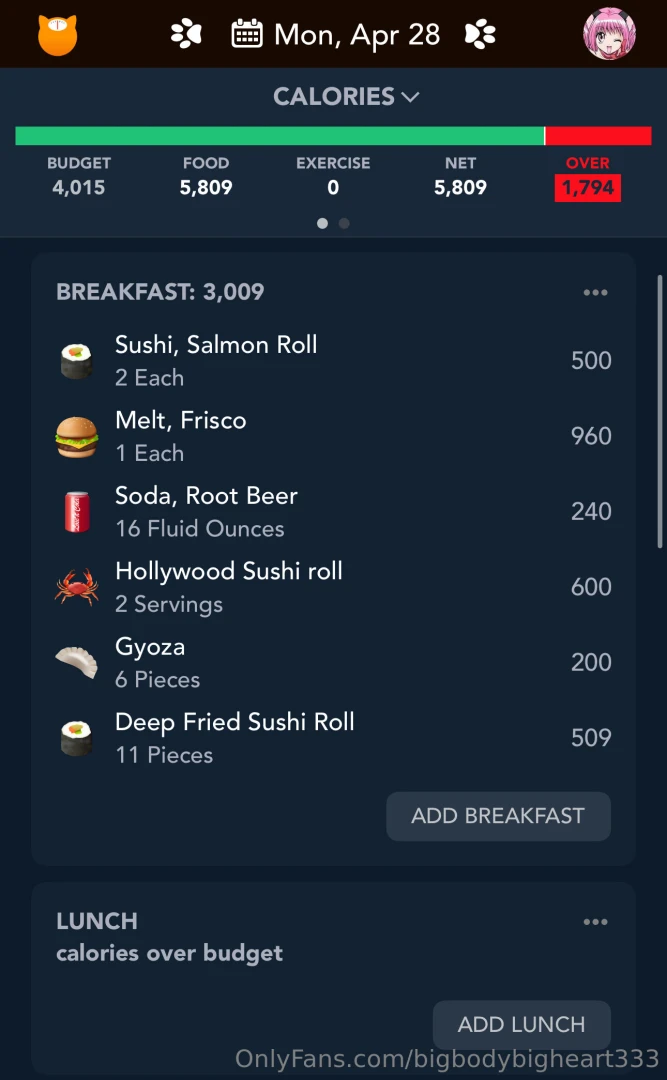Expand the CALORIES dropdown

[346, 97]
